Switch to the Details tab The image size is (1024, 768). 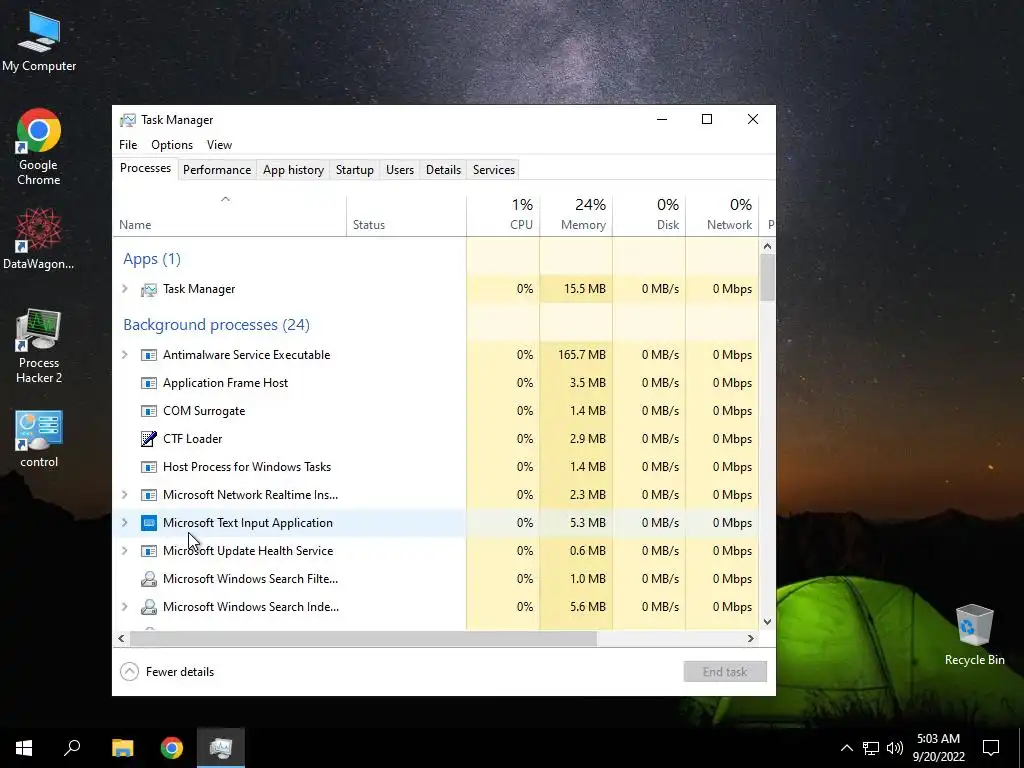443,170
